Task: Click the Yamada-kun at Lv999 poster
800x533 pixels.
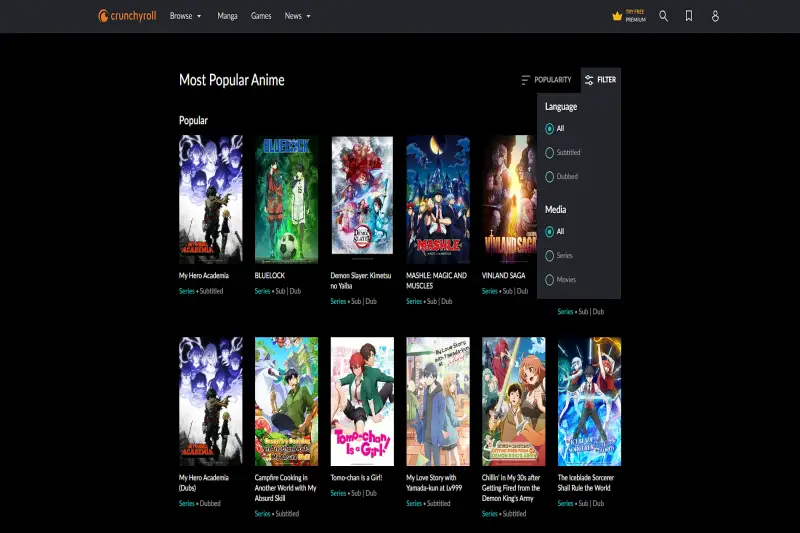Action: (x=438, y=401)
